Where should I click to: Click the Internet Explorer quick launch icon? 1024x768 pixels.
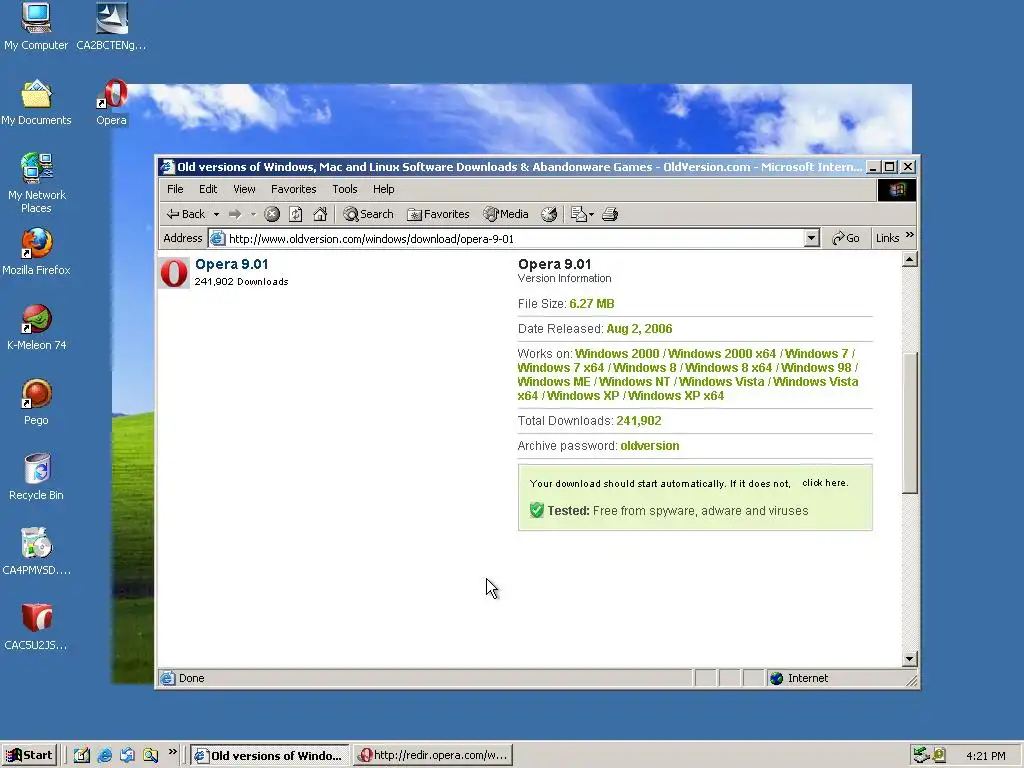click(x=104, y=756)
